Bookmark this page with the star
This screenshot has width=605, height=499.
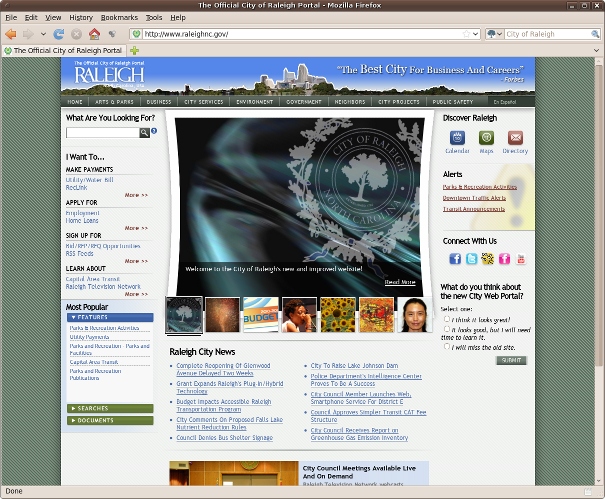(466, 34)
